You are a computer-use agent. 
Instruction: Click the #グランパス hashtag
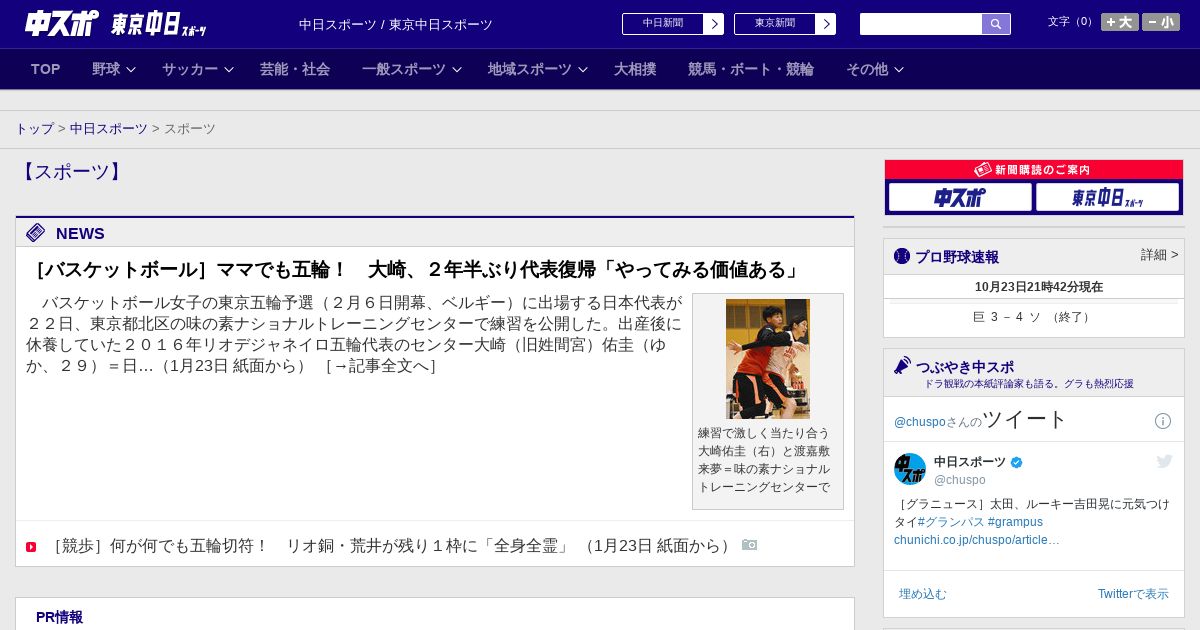(x=950, y=522)
